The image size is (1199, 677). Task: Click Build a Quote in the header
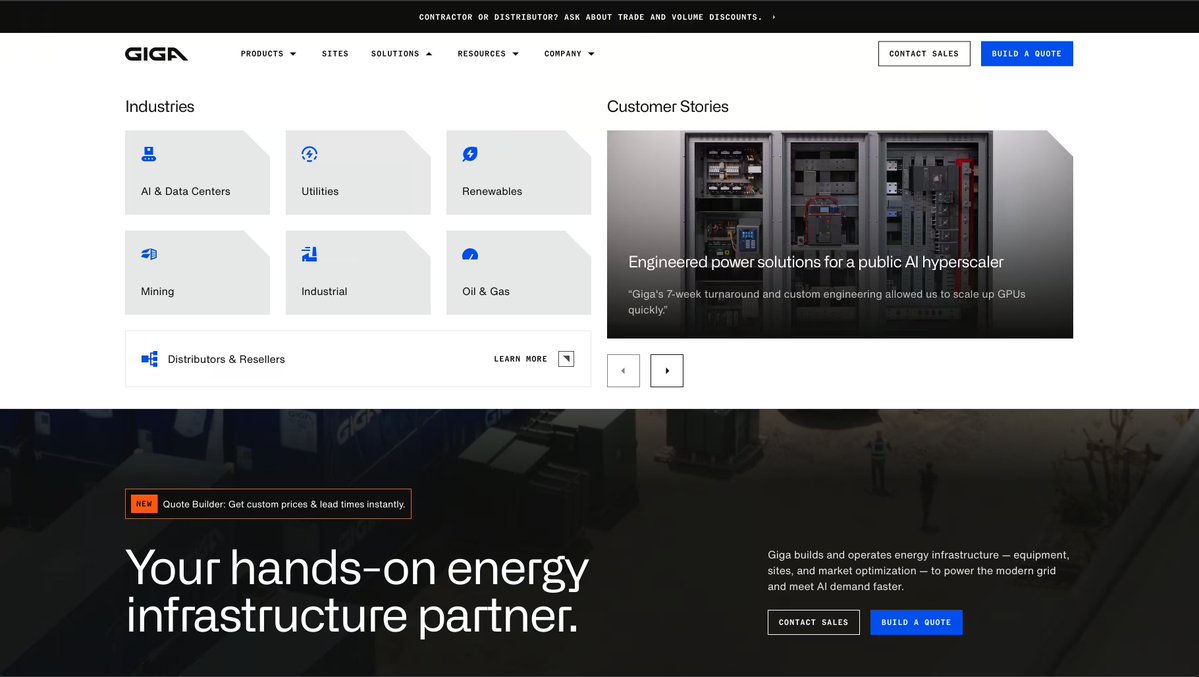point(1026,54)
